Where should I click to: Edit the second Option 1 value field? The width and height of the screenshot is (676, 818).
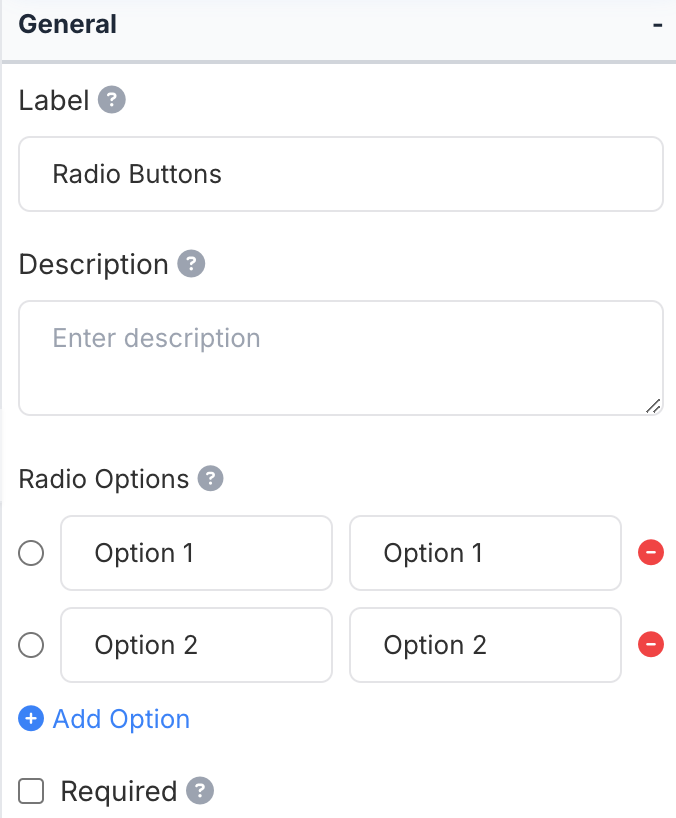point(485,553)
